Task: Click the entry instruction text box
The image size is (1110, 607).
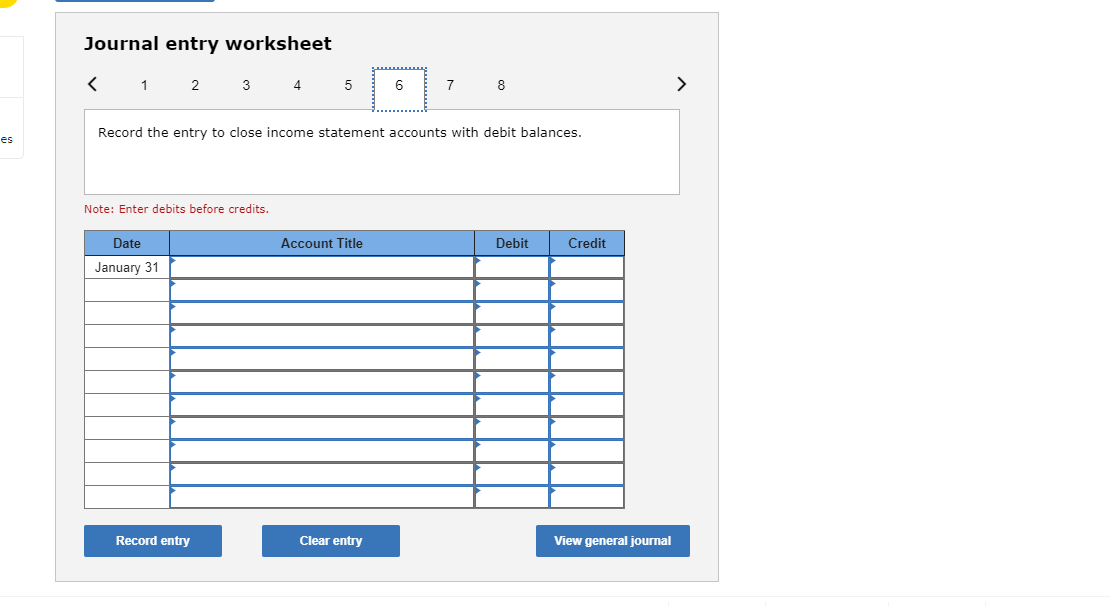Action: tap(382, 152)
